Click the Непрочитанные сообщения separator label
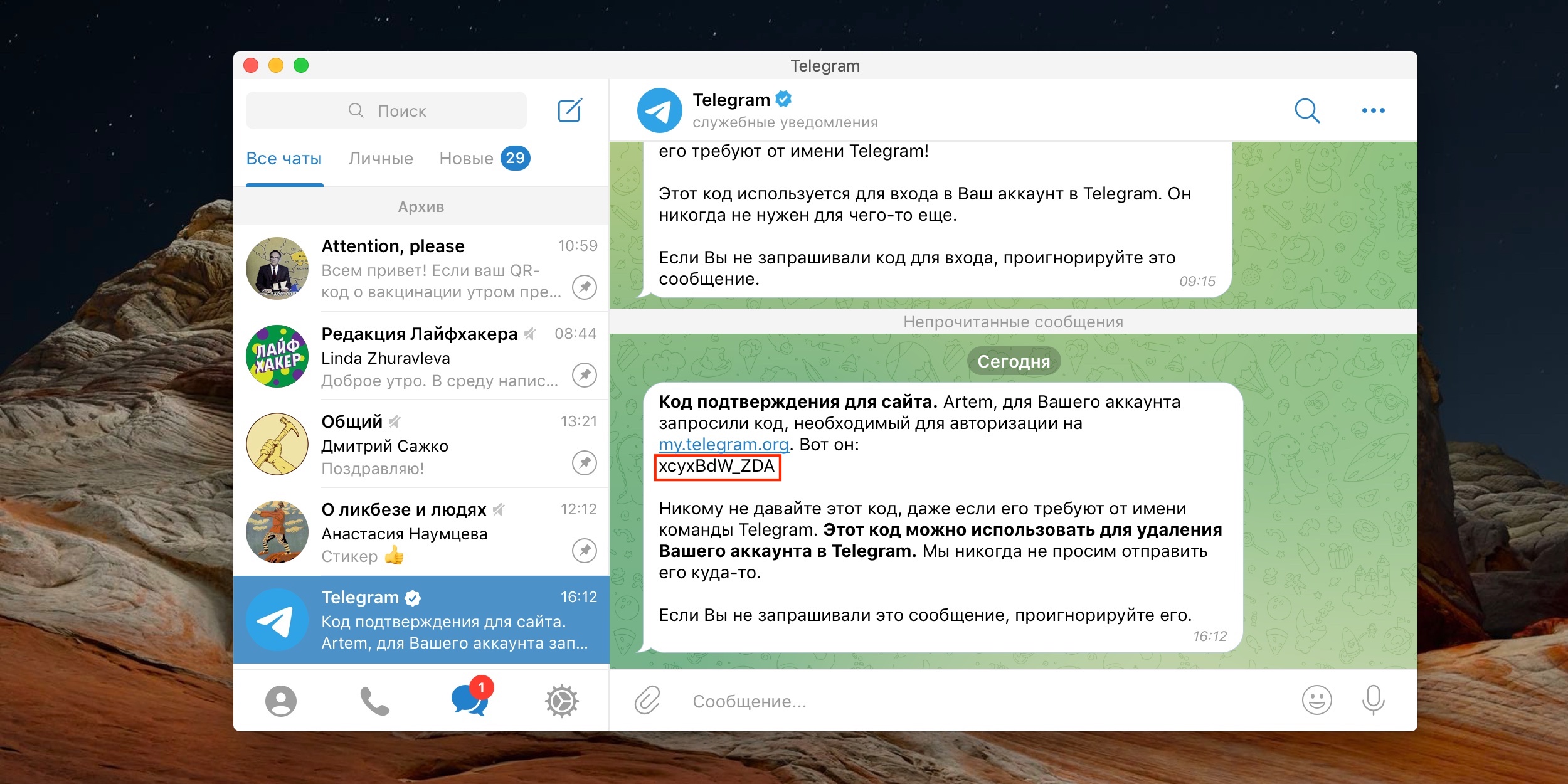 [x=1013, y=322]
